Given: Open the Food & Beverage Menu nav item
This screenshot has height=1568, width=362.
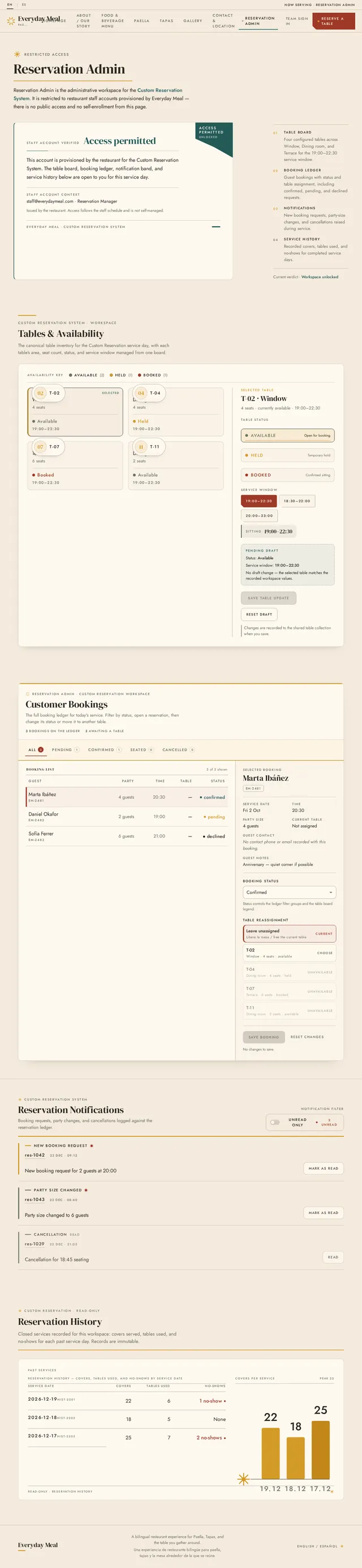Looking at the screenshot, I should [x=113, y=21].
